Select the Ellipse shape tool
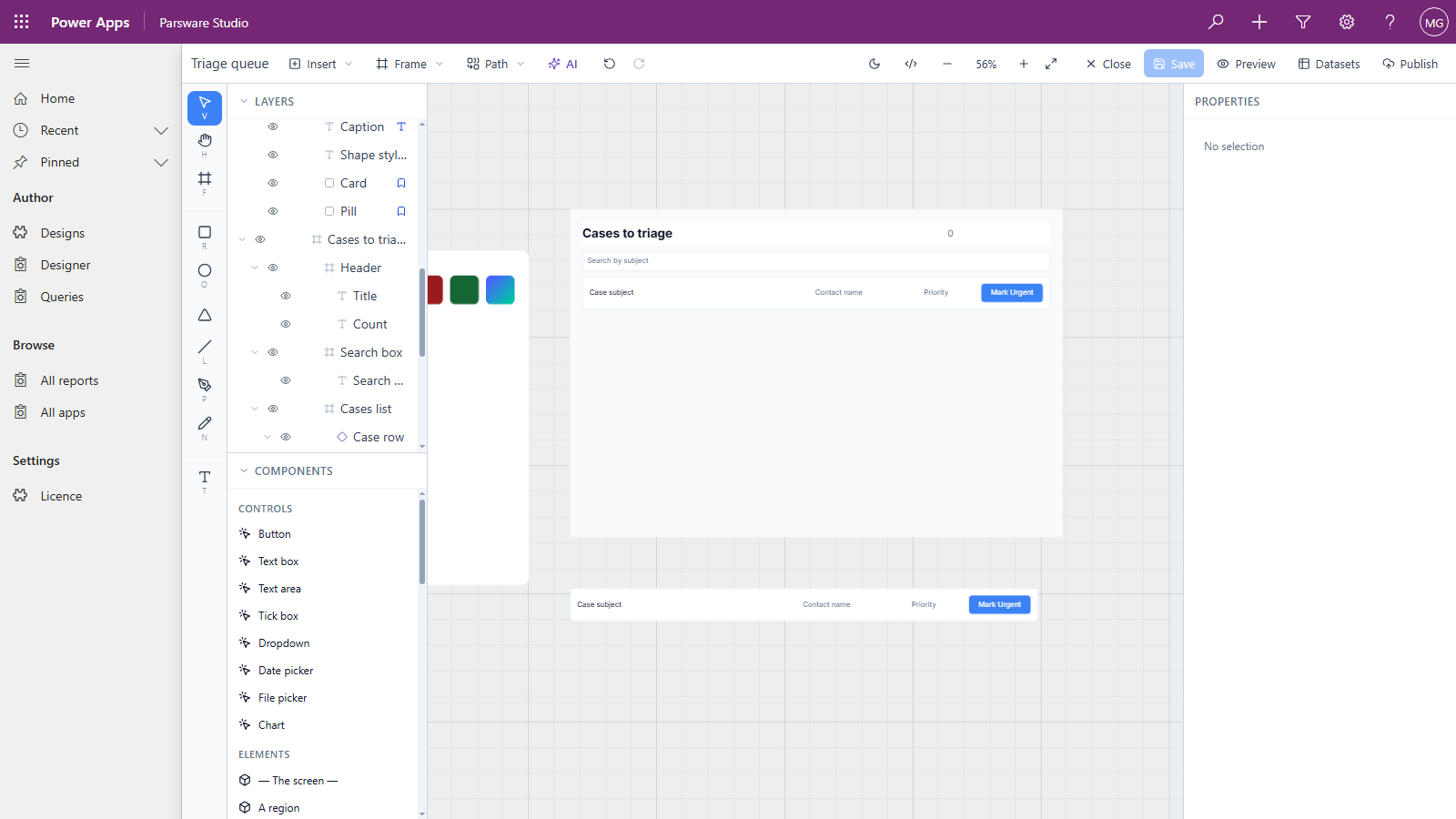 tap(205, 274)
